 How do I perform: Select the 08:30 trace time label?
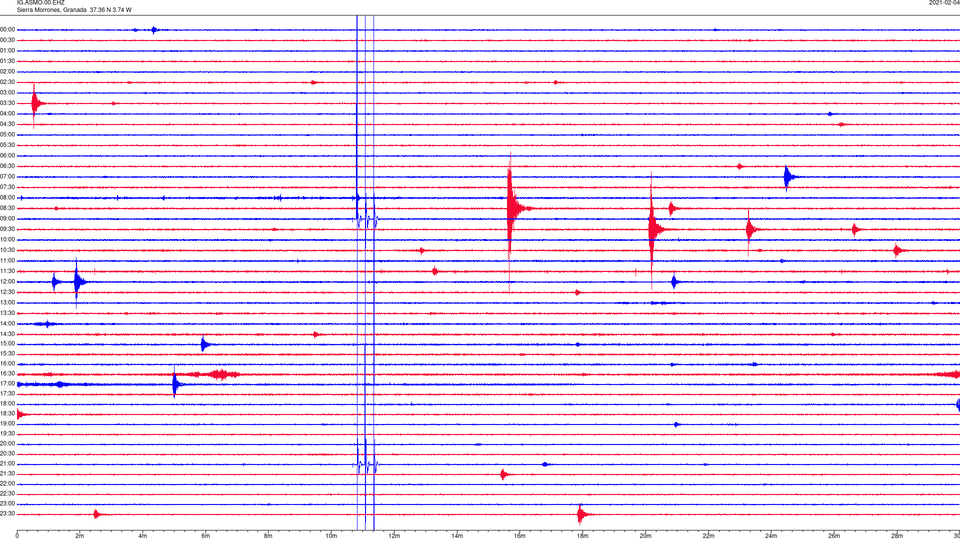point(7,208)
